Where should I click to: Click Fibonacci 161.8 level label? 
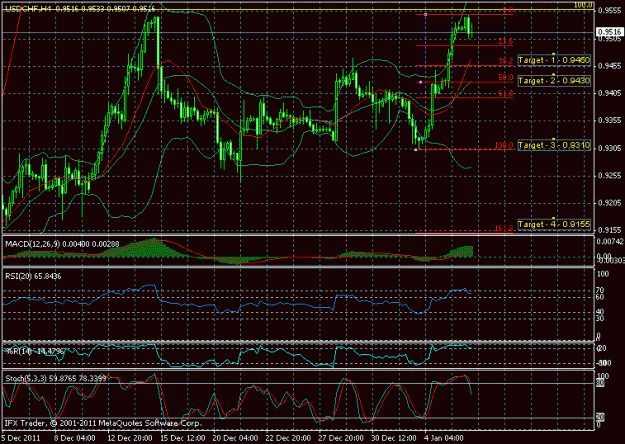504,228
